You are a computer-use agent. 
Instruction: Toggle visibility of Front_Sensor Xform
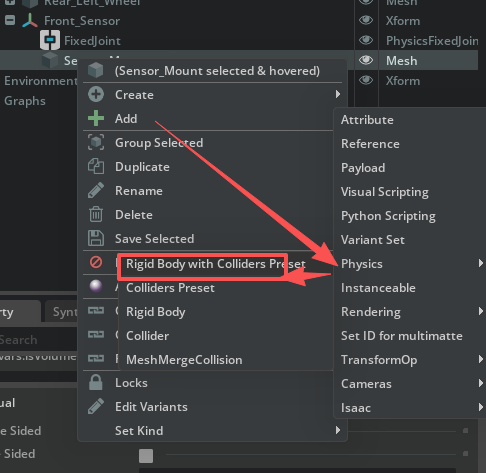pos(366,20)
